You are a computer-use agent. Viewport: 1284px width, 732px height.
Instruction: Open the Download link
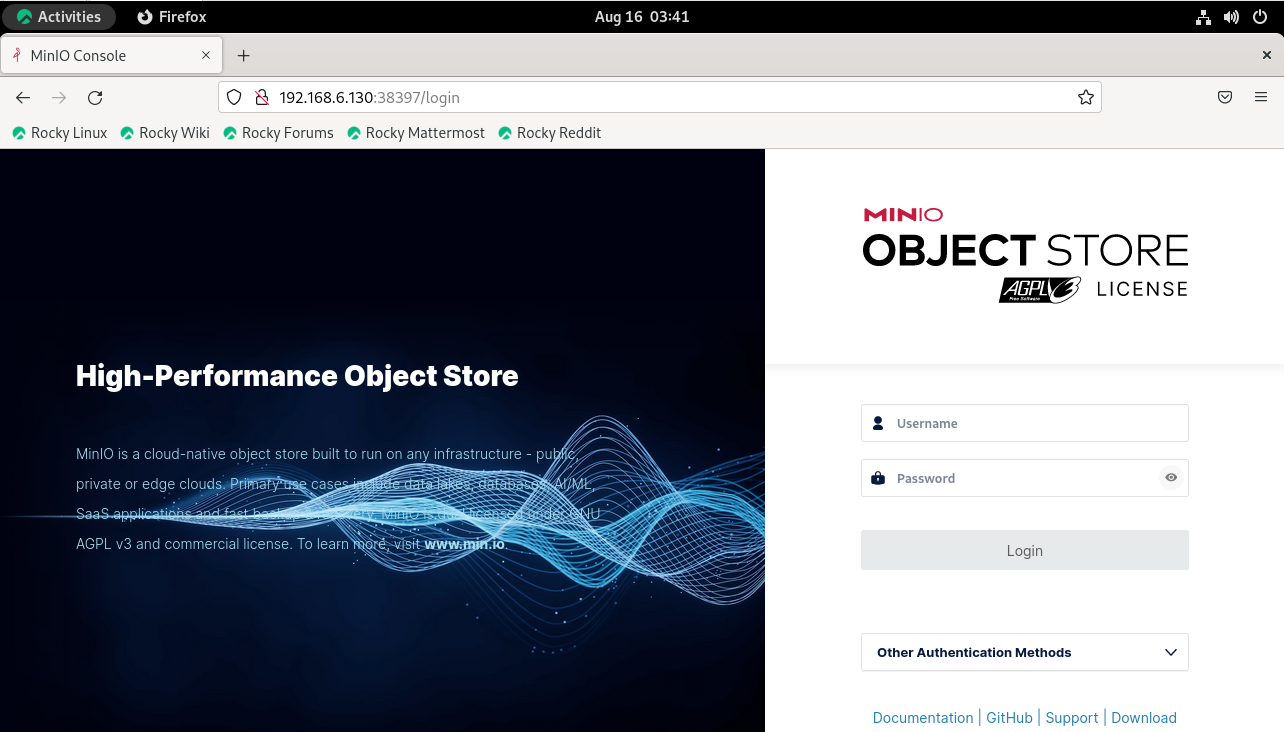(x=1144, y=718)
